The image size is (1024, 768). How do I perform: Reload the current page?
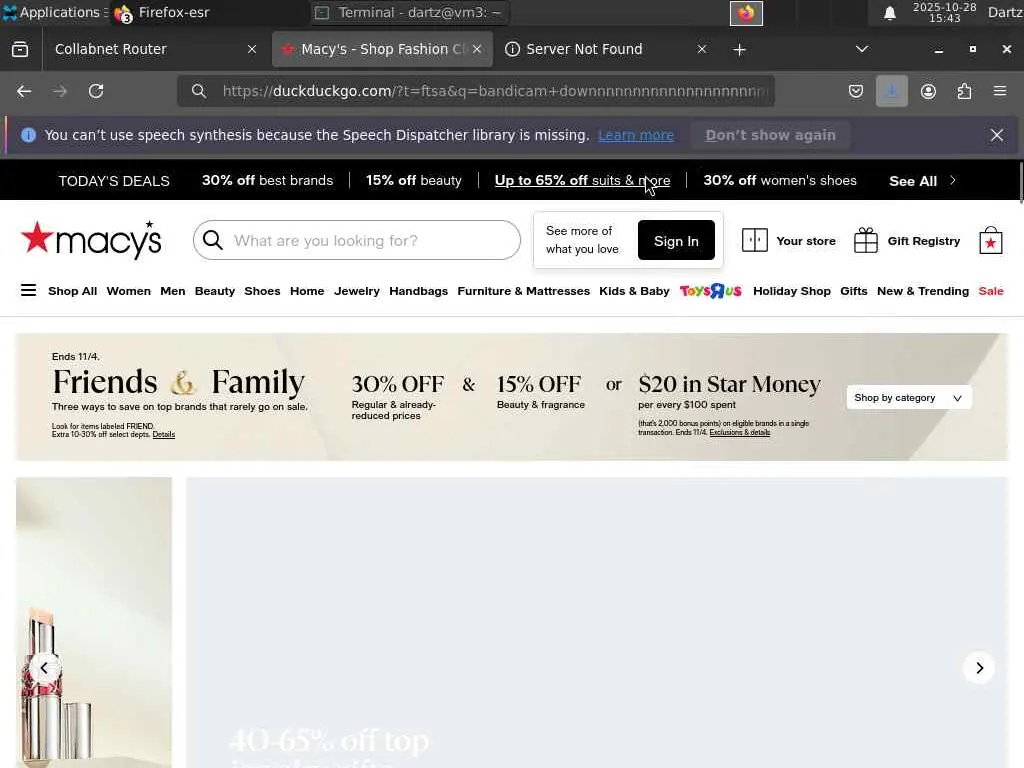click(x=96, y=91)
